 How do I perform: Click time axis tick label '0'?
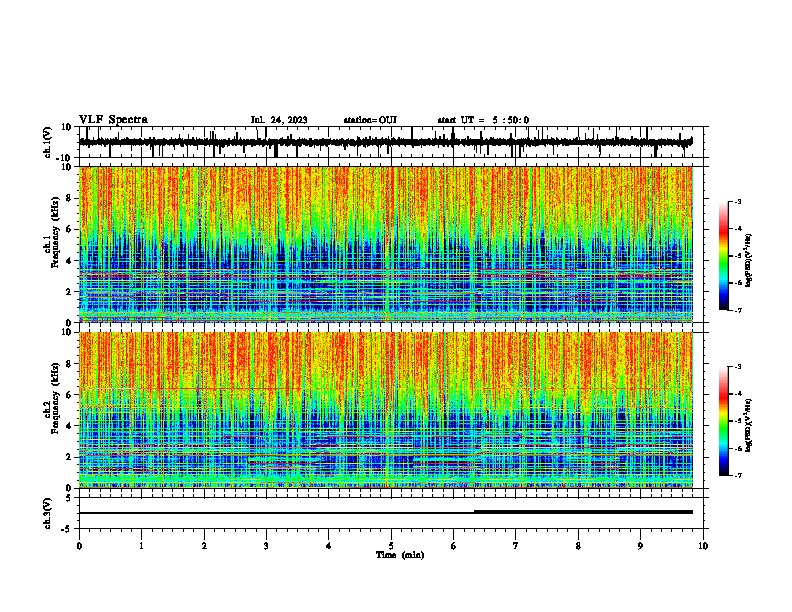pos(79,546)
